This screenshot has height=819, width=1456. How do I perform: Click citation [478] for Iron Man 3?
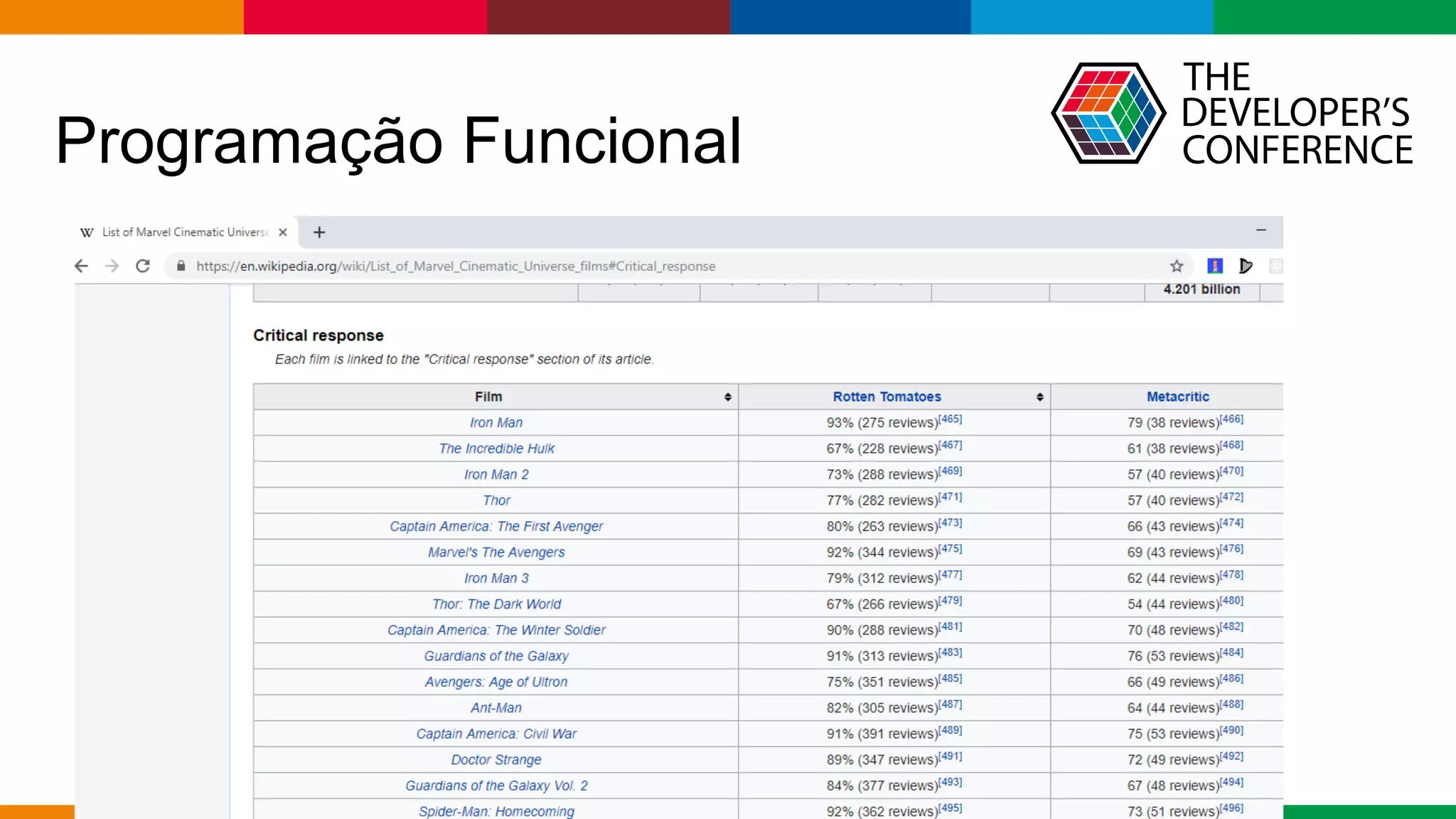(x=1232, y=574)
